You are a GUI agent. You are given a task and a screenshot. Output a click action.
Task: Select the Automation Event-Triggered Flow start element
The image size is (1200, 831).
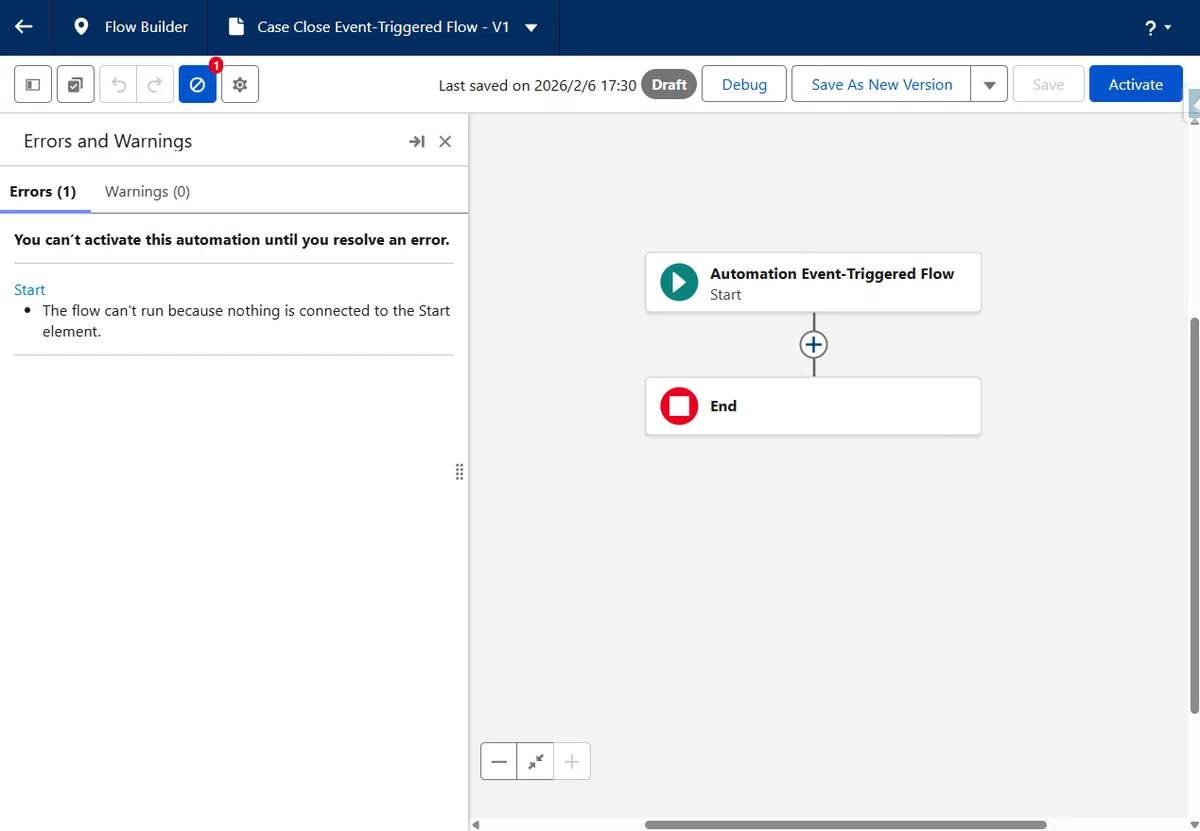click(813, 283)
